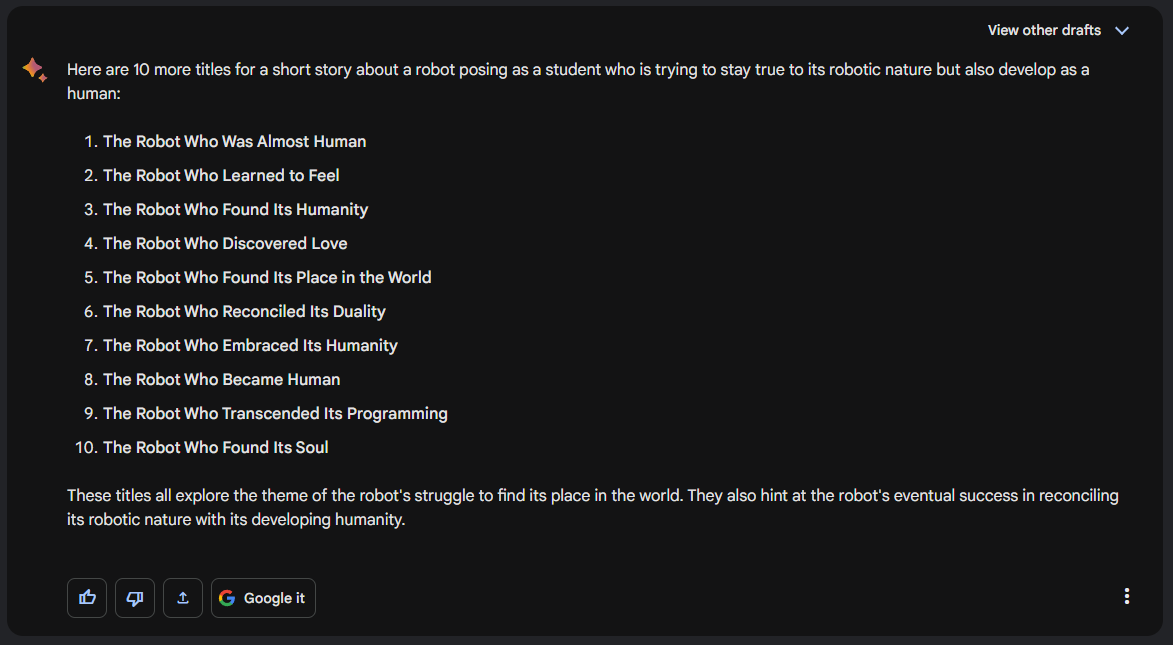Screen dimensions: 1173x645
Task: Click the thumbs down button
Action: (135, 598)
